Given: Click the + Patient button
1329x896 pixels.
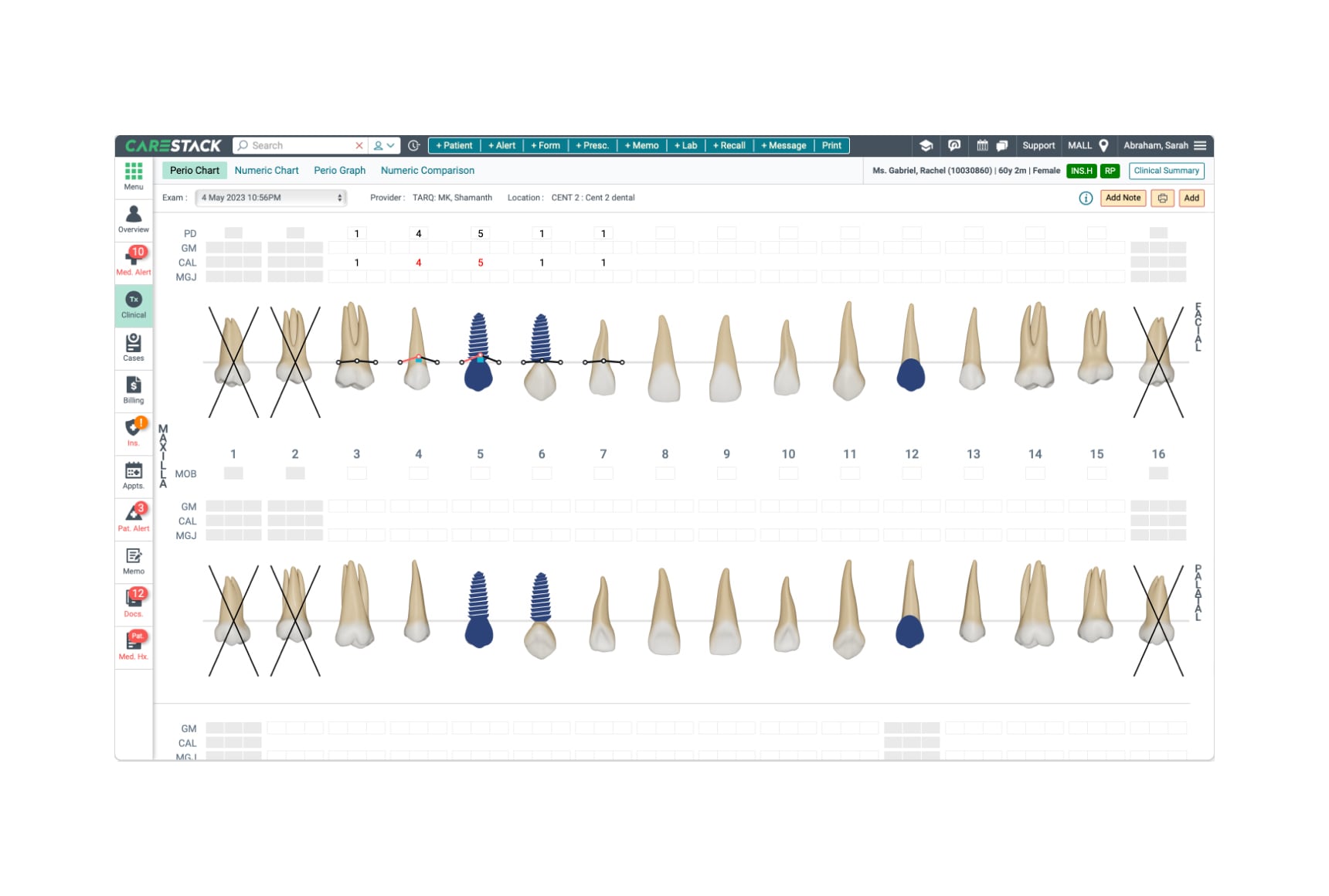Looking at the screenshot, I should [x=454, y=145].
